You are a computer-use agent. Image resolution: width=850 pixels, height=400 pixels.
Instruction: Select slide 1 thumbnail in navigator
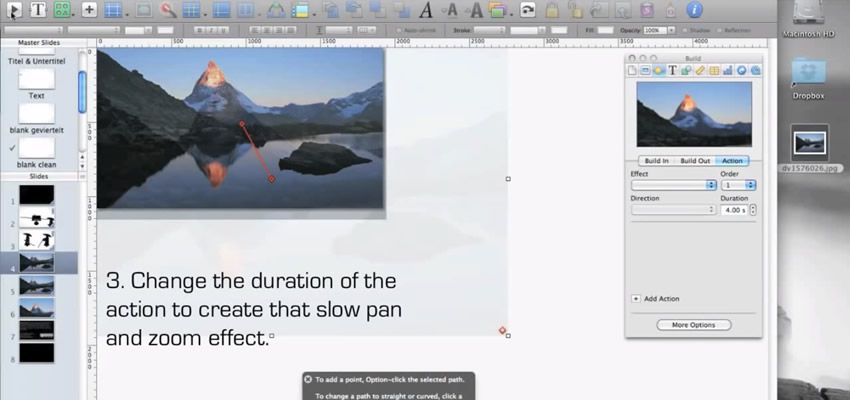tap(37, 195)
